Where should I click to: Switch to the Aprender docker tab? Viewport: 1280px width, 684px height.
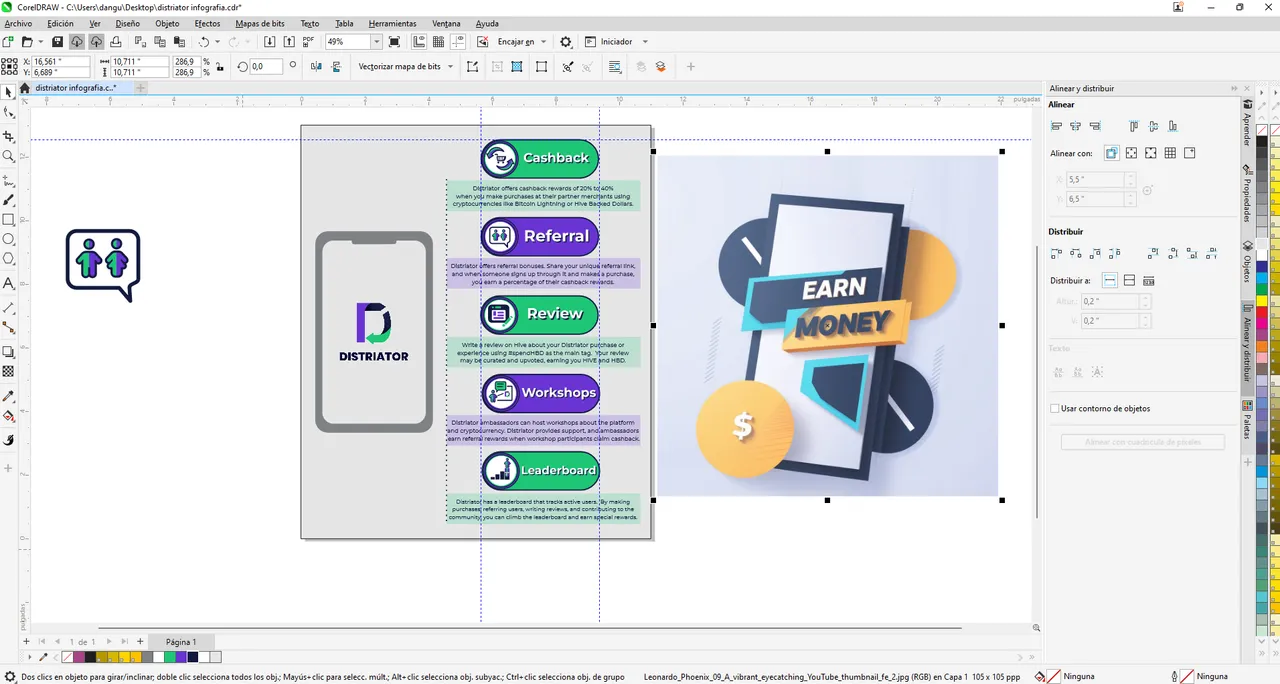(x=1247, y=124)
